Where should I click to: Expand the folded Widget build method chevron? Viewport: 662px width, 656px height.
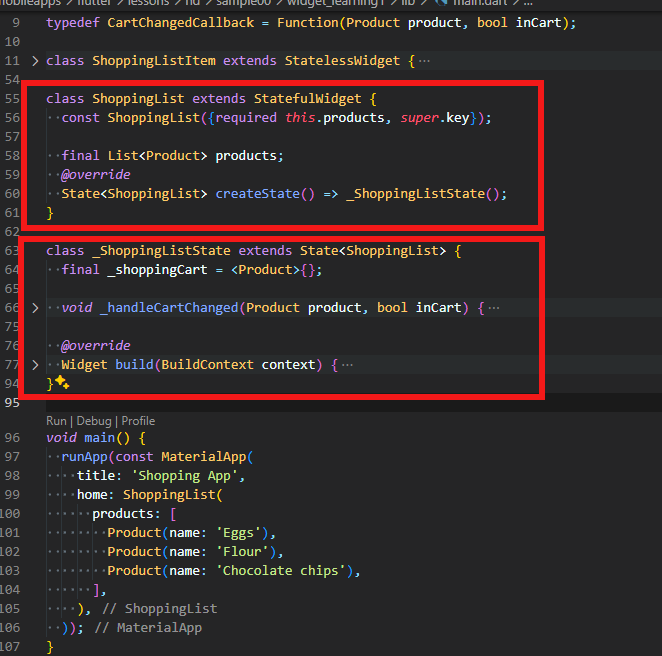click(x=36, y=365)
